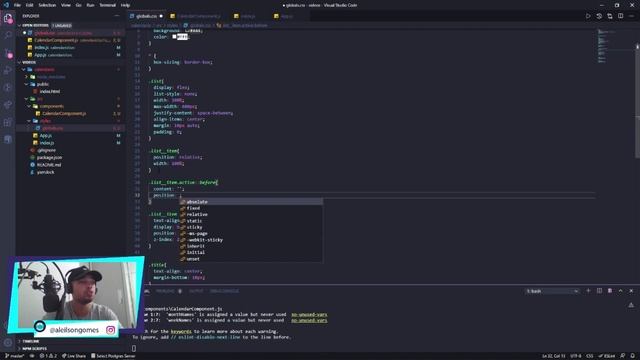Click the kill terminal trash icon

pos(610,291)
